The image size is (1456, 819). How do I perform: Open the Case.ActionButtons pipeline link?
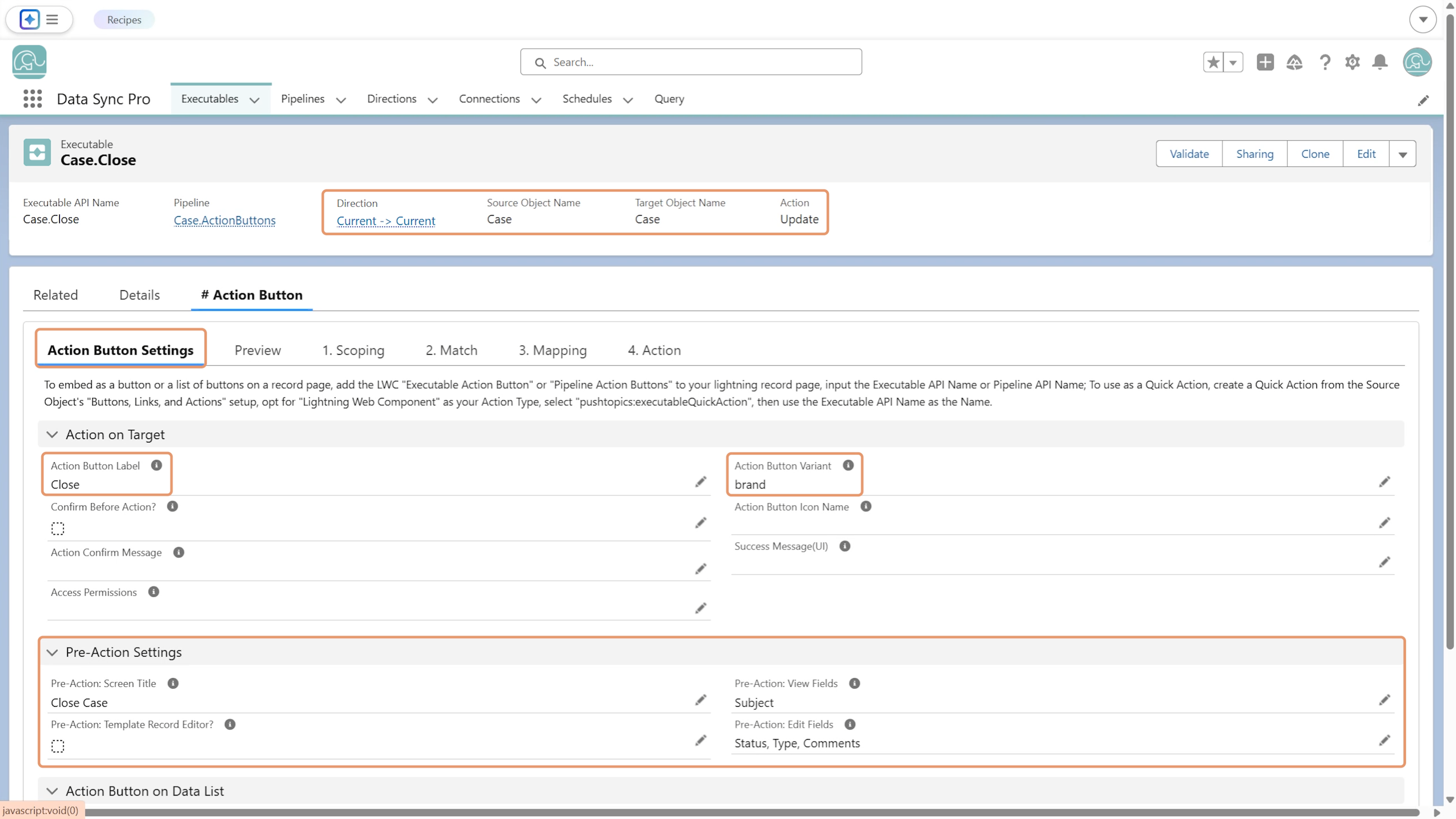224,220
